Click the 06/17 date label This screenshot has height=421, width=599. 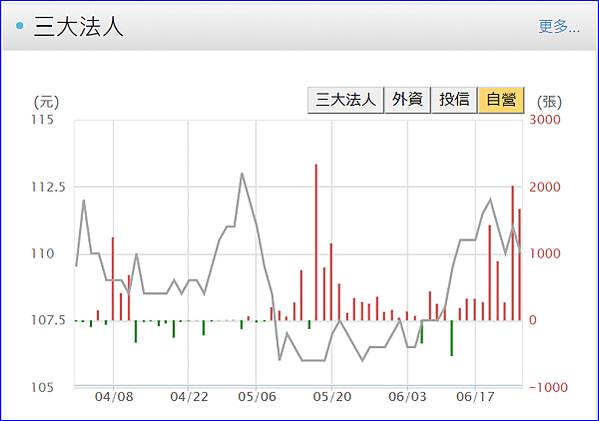[475, 397]
